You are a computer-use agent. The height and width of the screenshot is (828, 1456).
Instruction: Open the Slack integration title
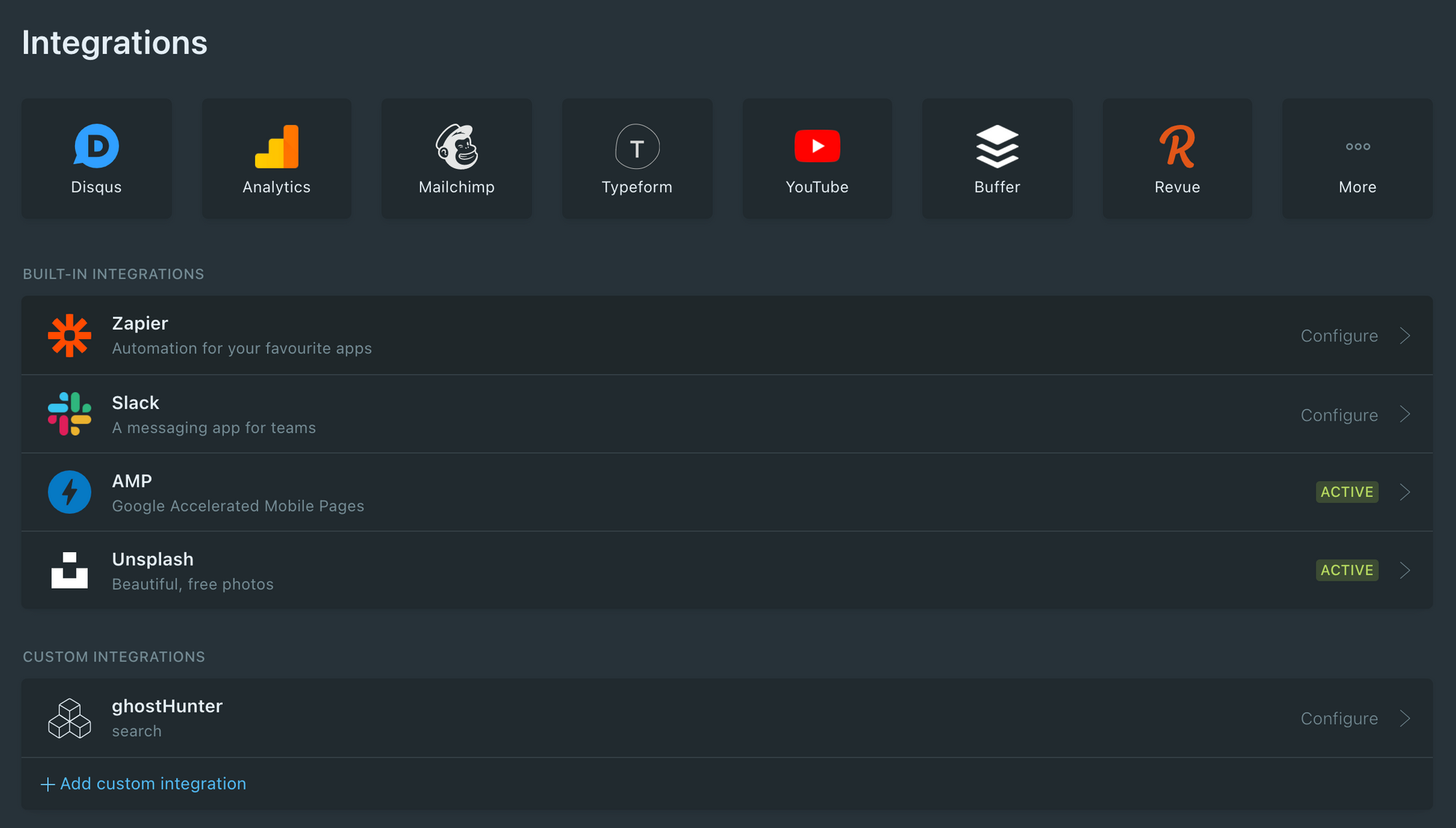135,402
